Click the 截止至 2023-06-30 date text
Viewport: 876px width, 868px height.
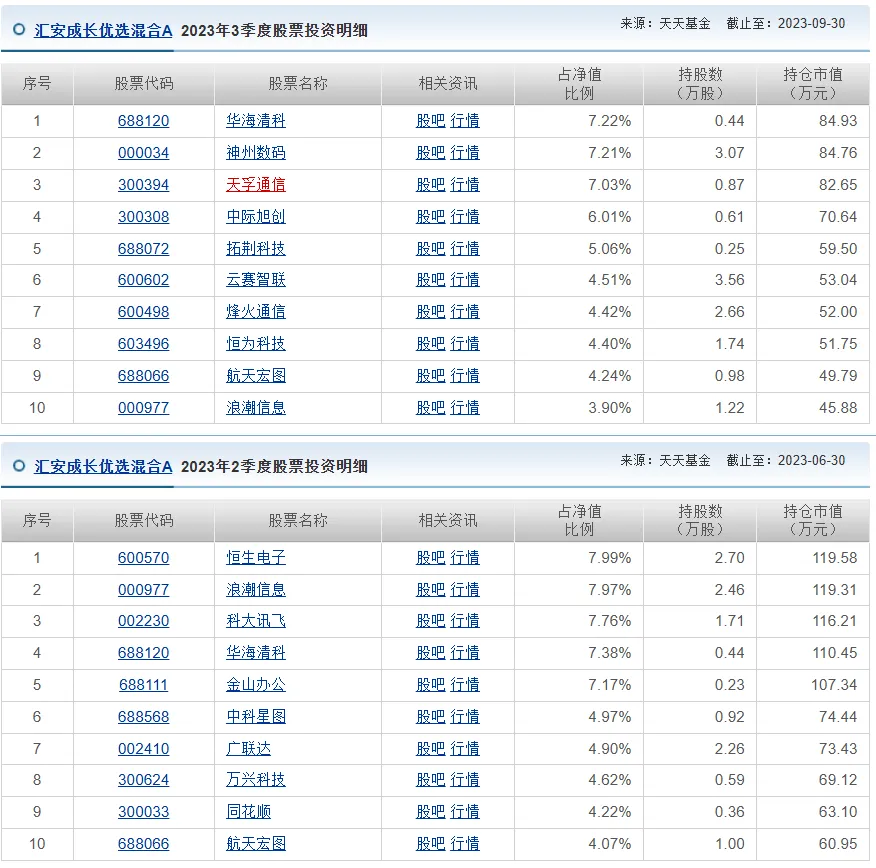pyautogui.click(x=785, y=460)
